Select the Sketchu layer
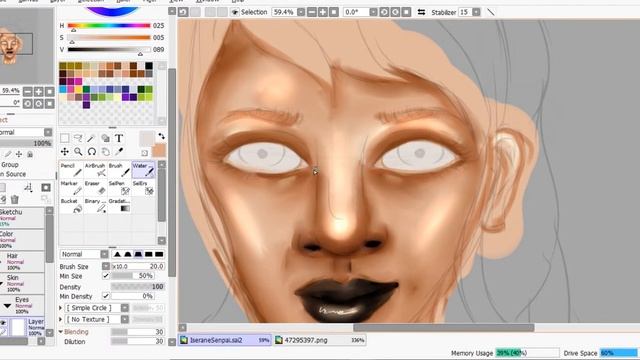The height and width of the screenshot is (360, 640). pyautogui.click(x=22, y=218)
